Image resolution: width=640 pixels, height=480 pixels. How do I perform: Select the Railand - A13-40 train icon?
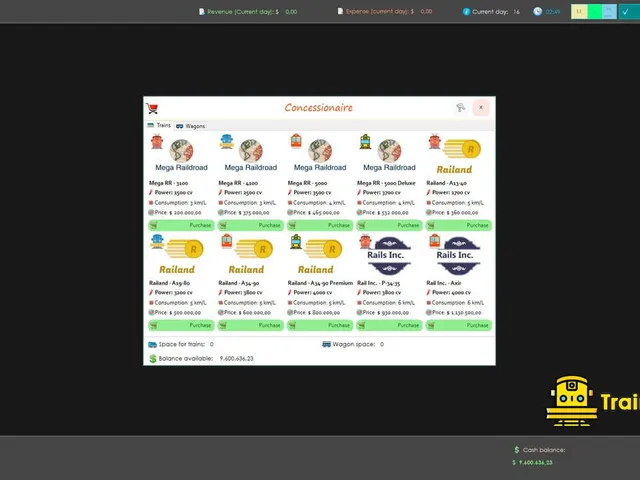point(435,142)
